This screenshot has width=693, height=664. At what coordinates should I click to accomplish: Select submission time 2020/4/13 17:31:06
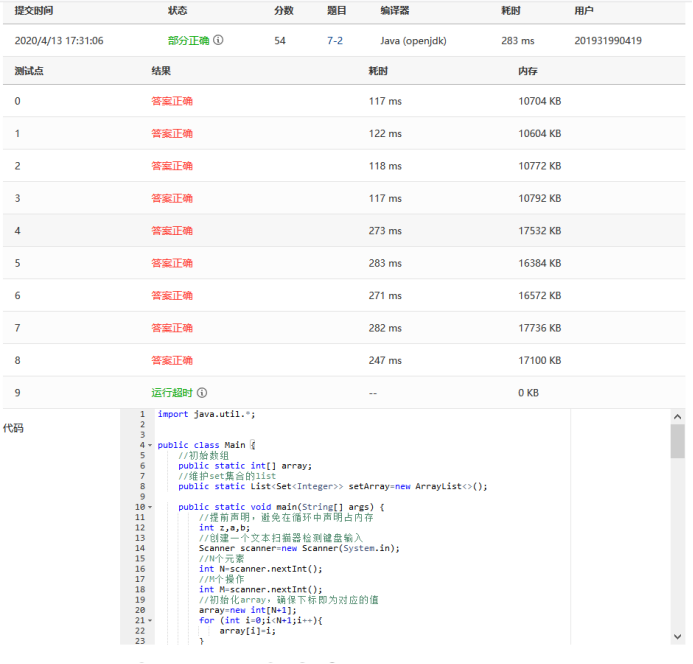[x=59, y=41]
